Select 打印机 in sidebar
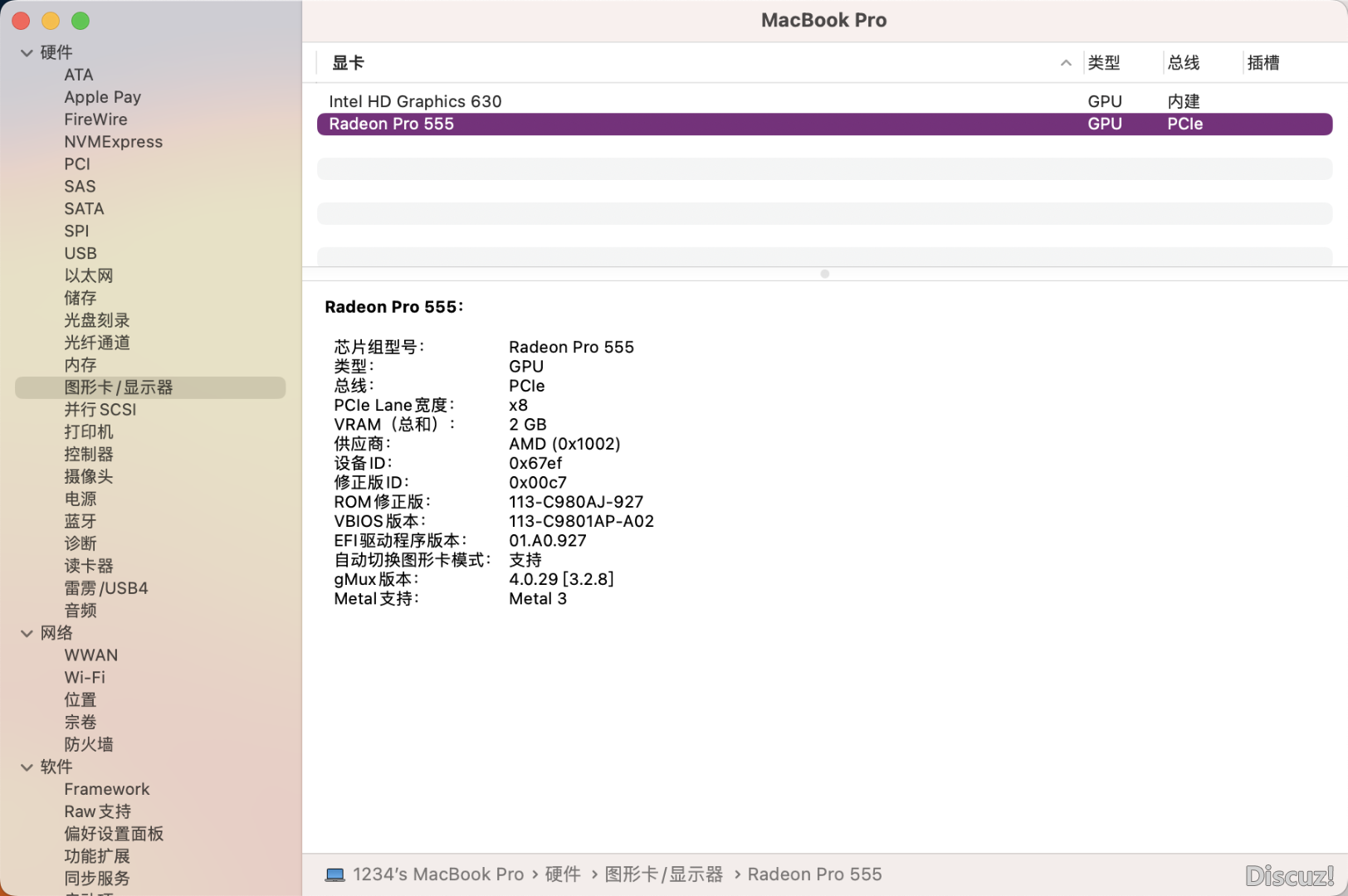This screenshot has height=896, width=1348. click(89, 432)
